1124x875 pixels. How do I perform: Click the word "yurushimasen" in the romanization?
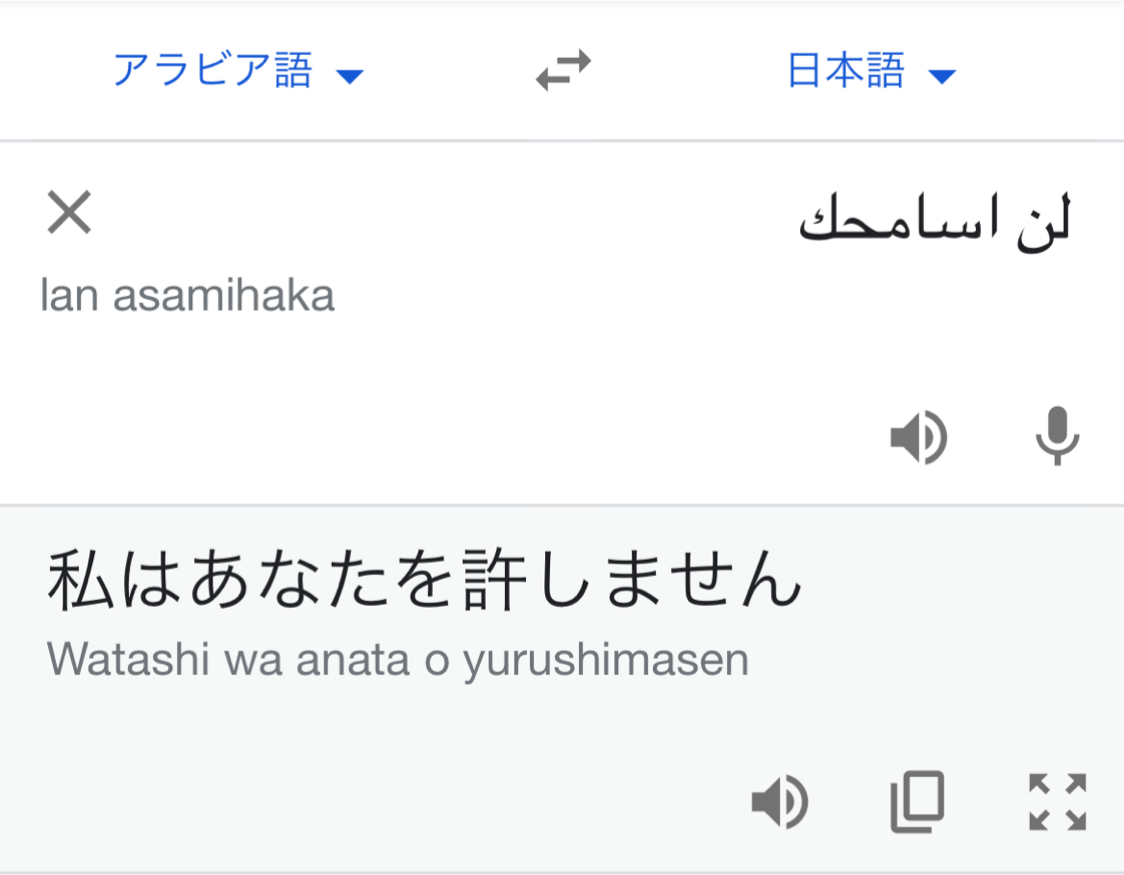click(605, 661)
